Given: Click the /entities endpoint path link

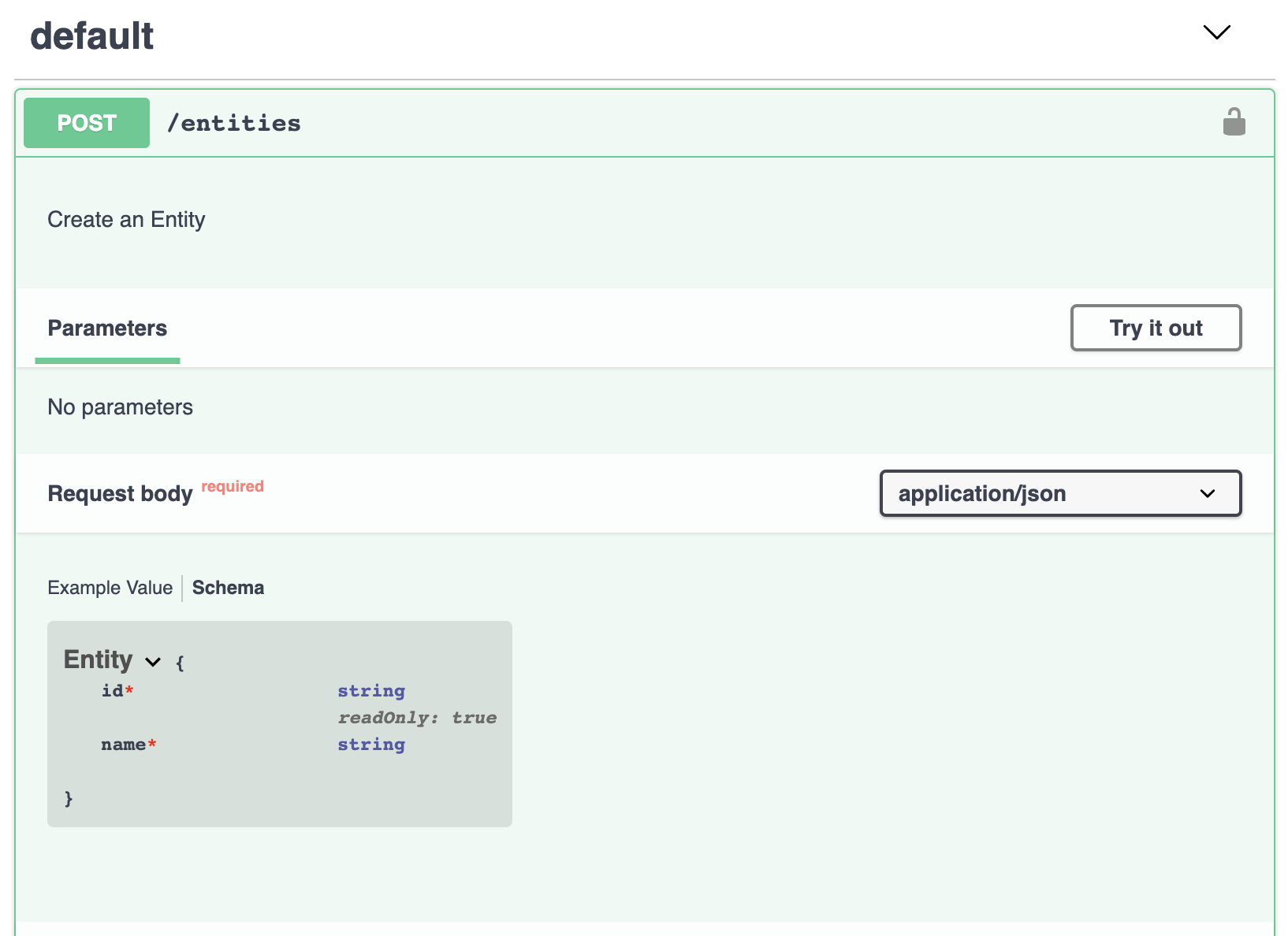Looking at the screenshot, I should (x=234, y=122).
